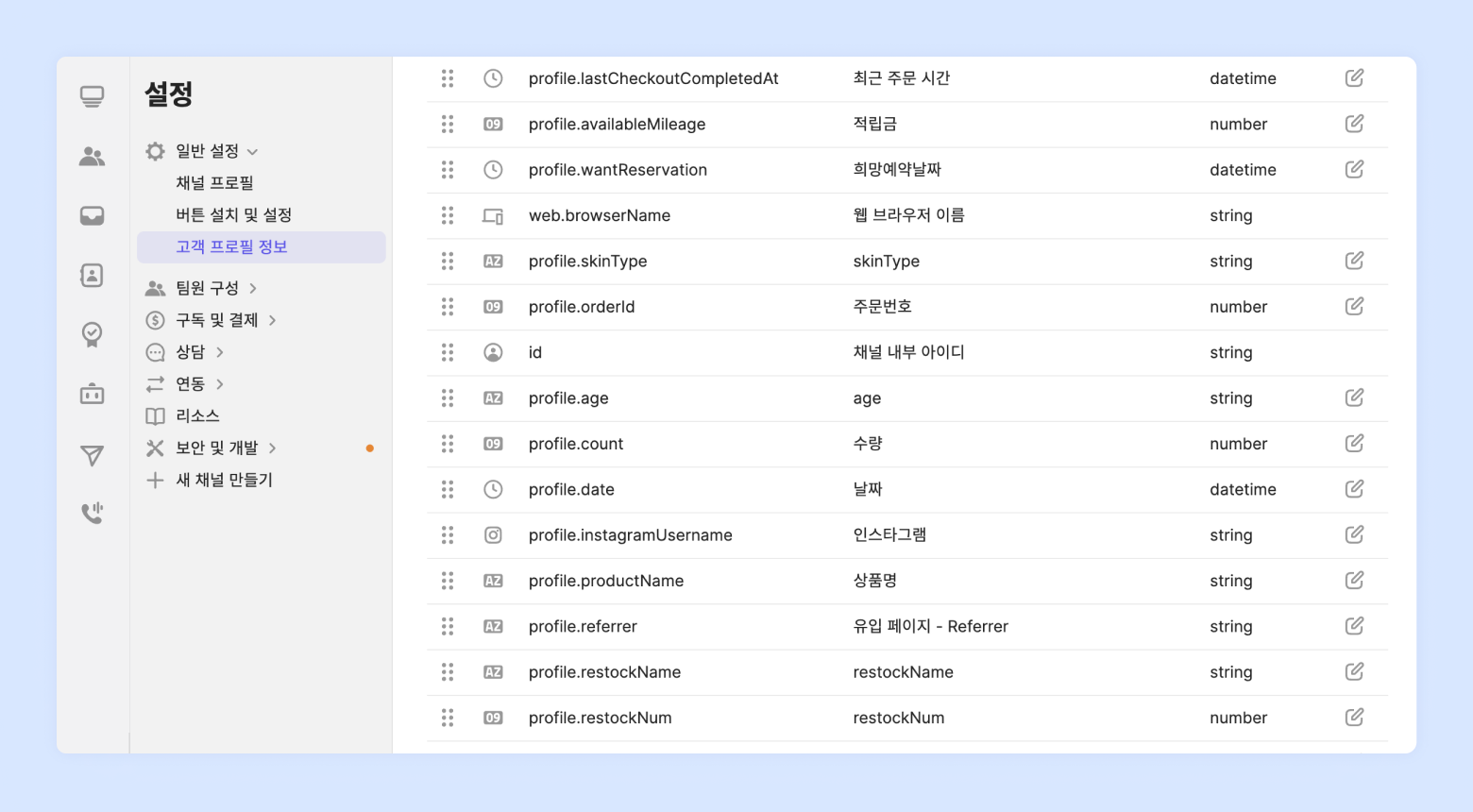Screen dimensions: 1473x812
Task: Click the 채널 내부 아이디 display name
Action: [908, 352]
